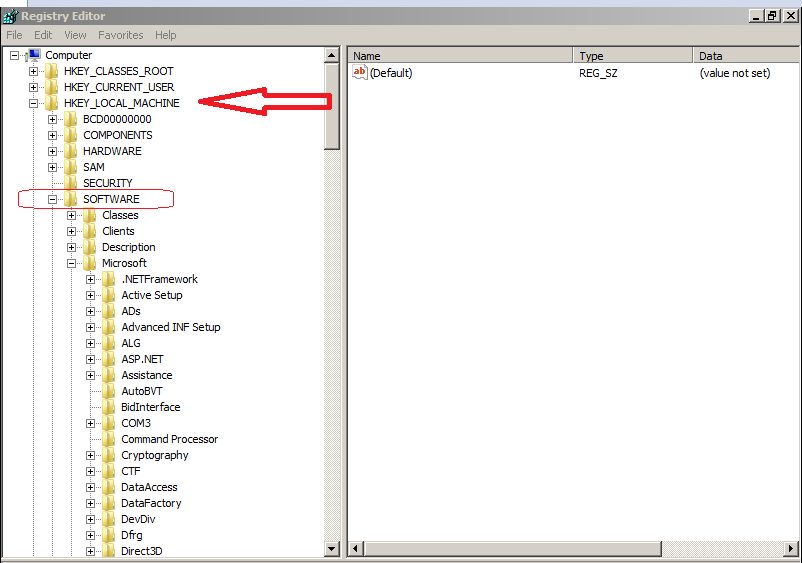Open the Help menu

(x=166, y=35)
